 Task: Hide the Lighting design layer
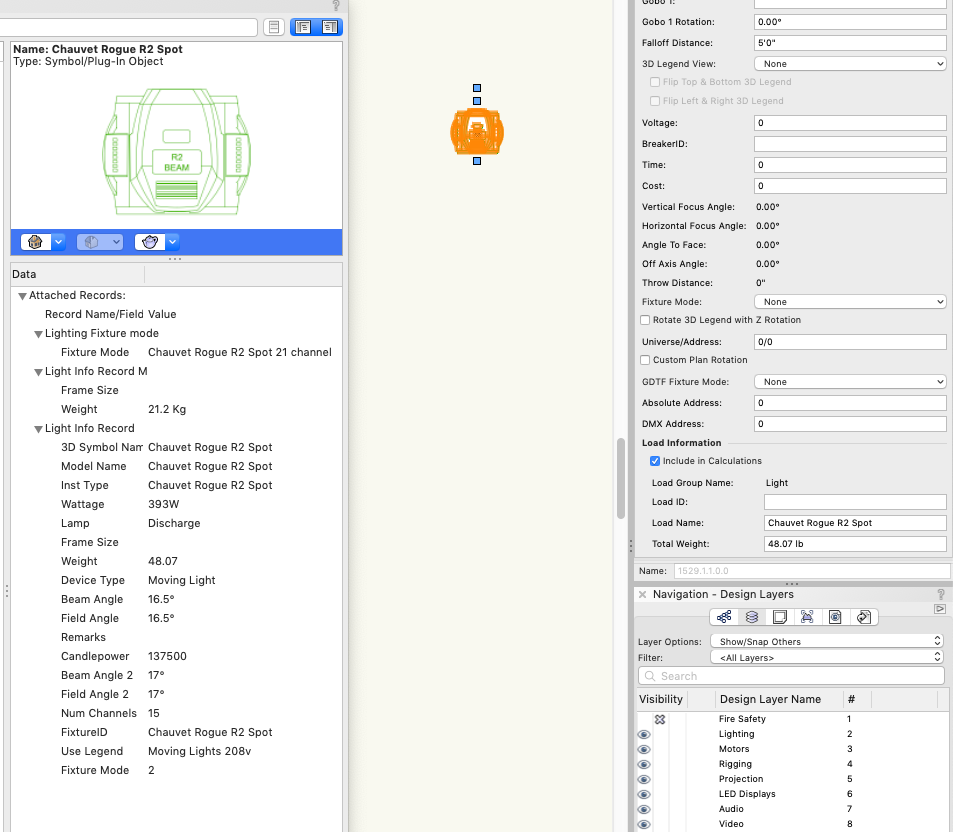643,734
